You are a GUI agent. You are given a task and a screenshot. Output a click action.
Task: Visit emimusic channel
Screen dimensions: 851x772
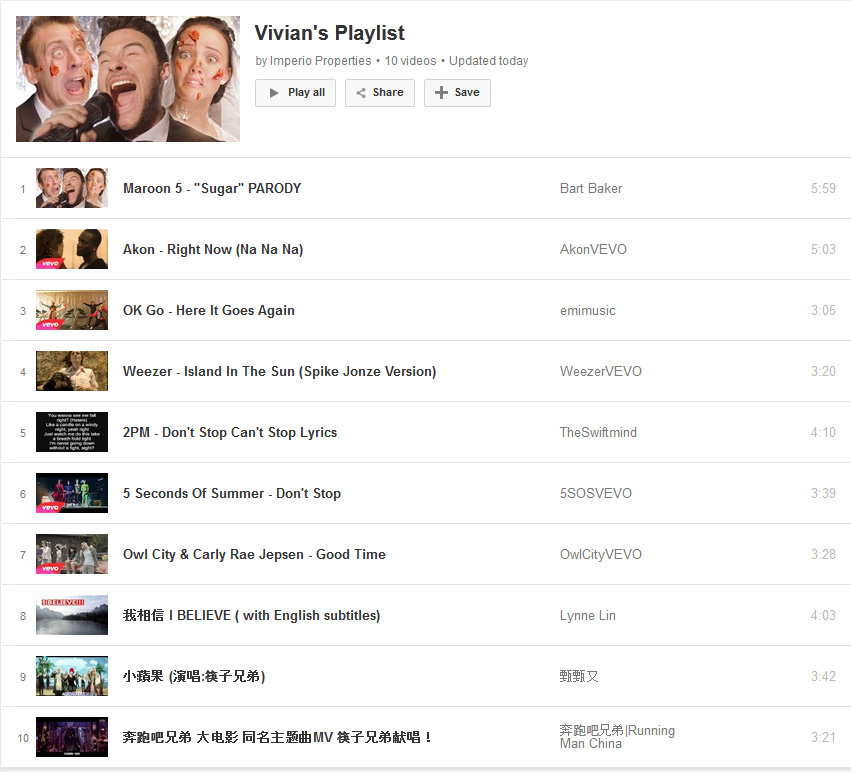point(588,311)
